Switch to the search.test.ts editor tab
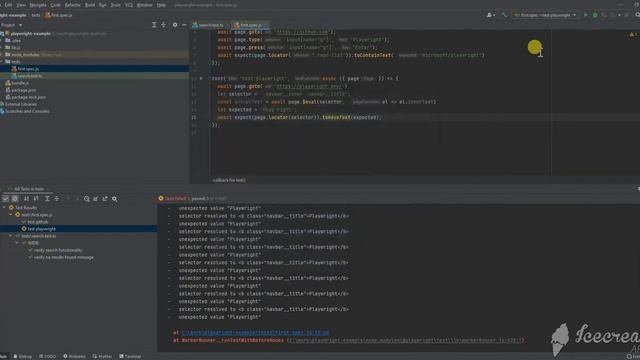This screenshot has width=640, height=360. pos(209,25)
